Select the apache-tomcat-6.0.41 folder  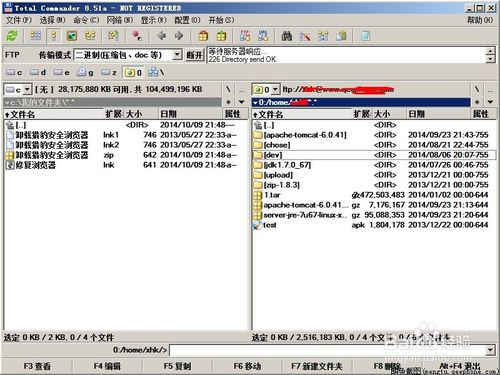[305, 135]
